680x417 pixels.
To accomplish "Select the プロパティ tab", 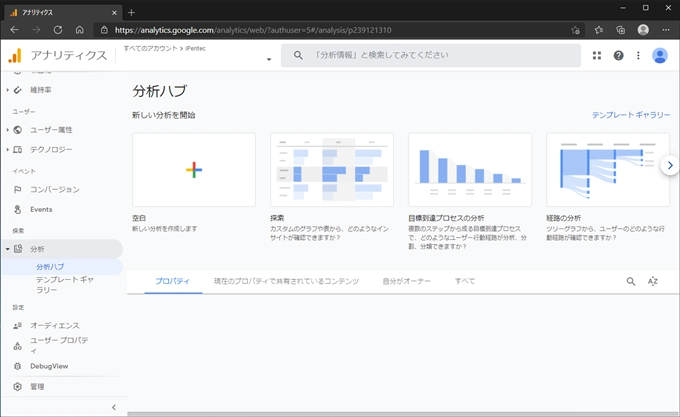I will [173, 281].
